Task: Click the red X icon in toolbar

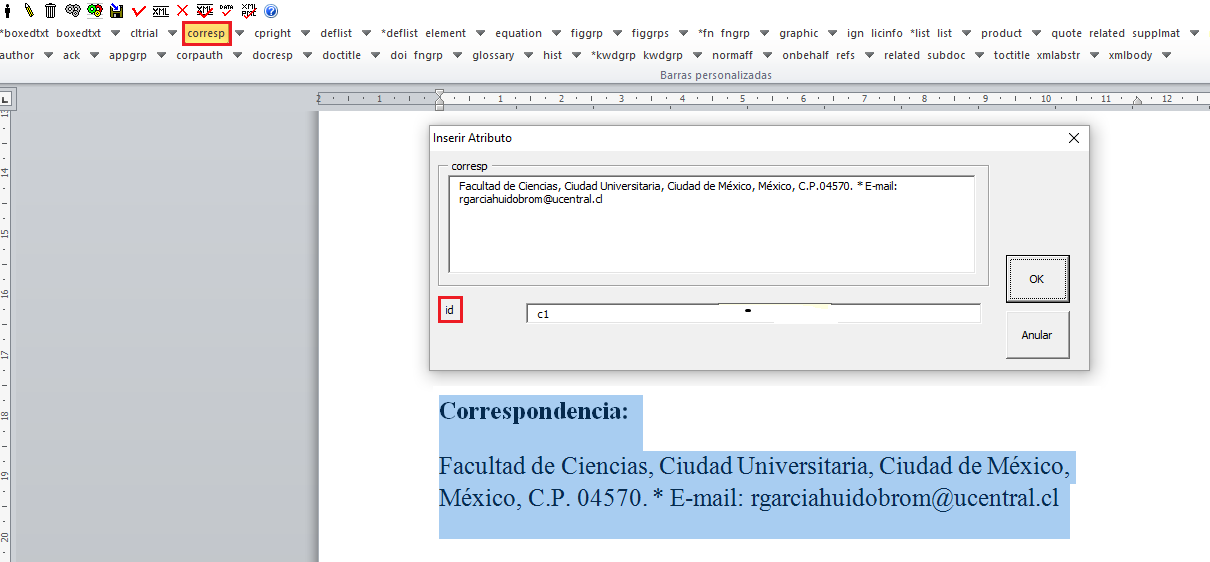Action: click(182, 10)
